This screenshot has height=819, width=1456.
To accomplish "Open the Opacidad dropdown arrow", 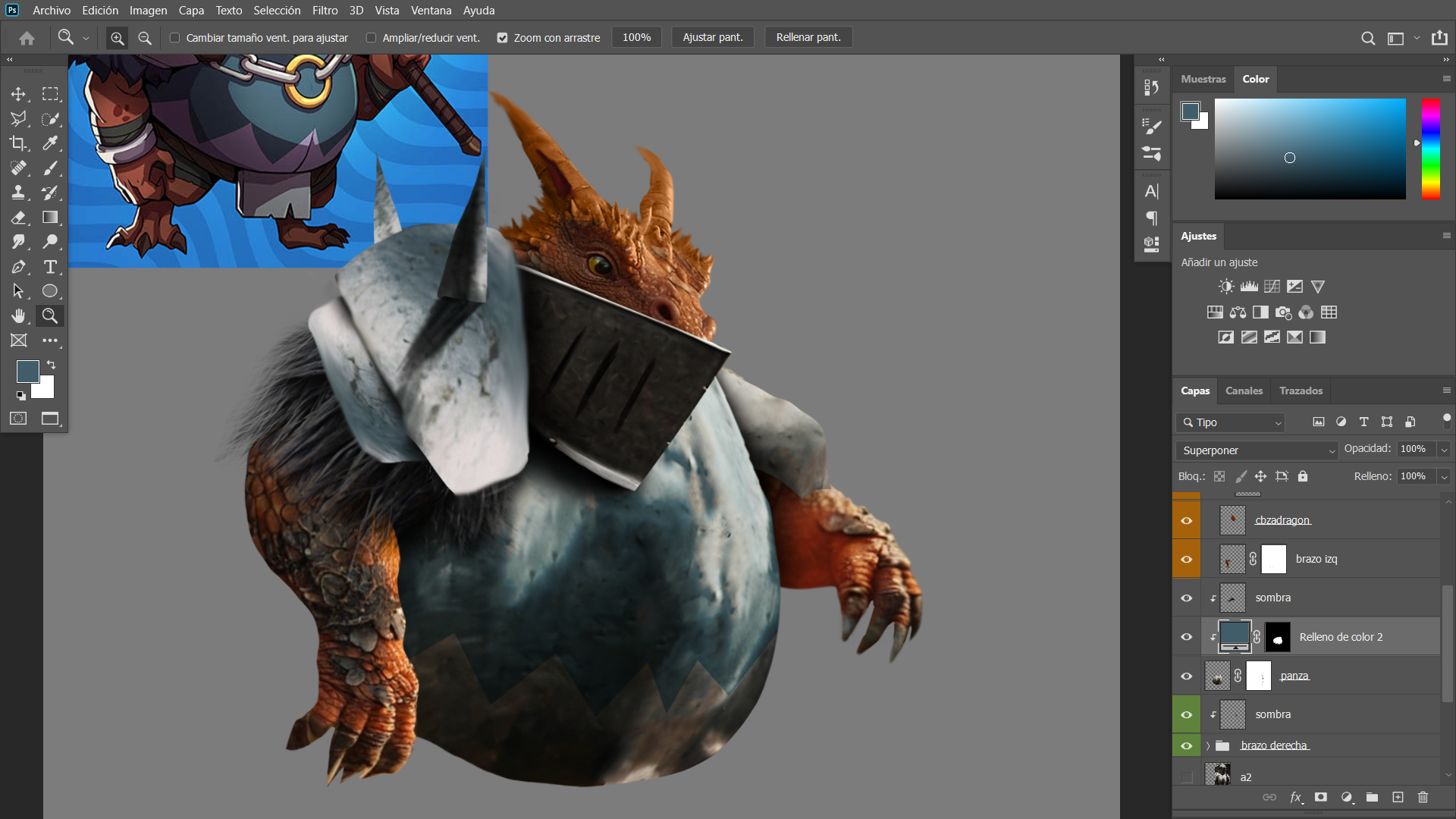I will pyautogui.click(x=1444, y=450).
